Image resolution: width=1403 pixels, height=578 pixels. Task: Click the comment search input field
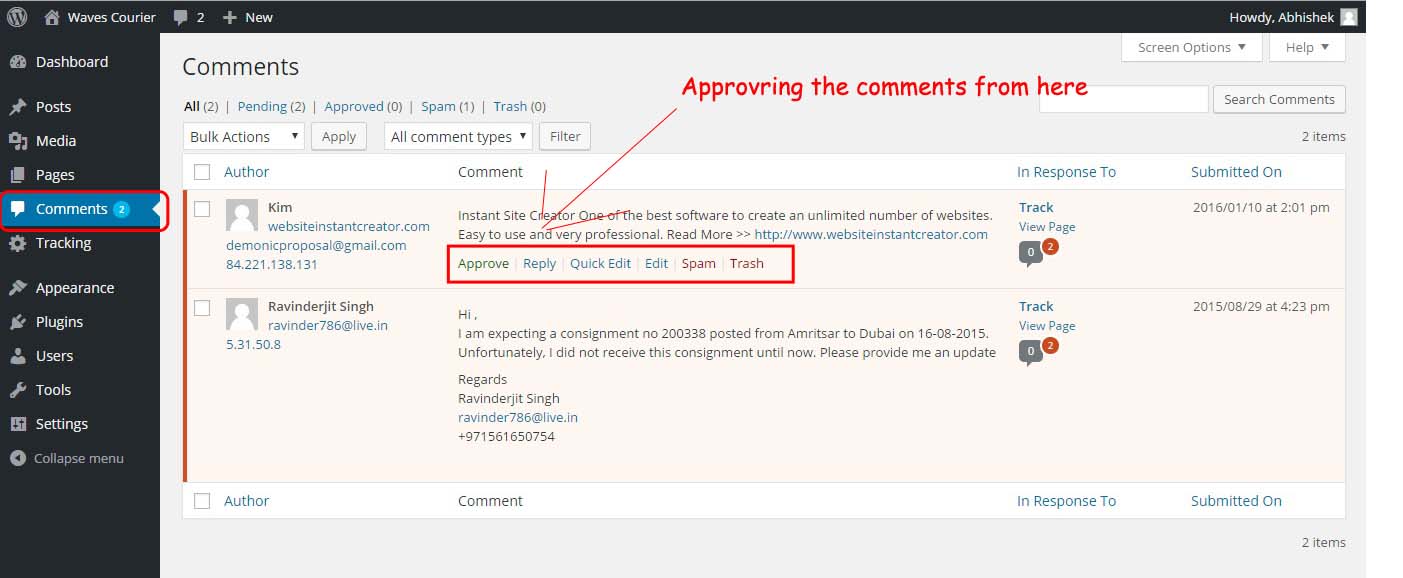(x=1124, y=99)
